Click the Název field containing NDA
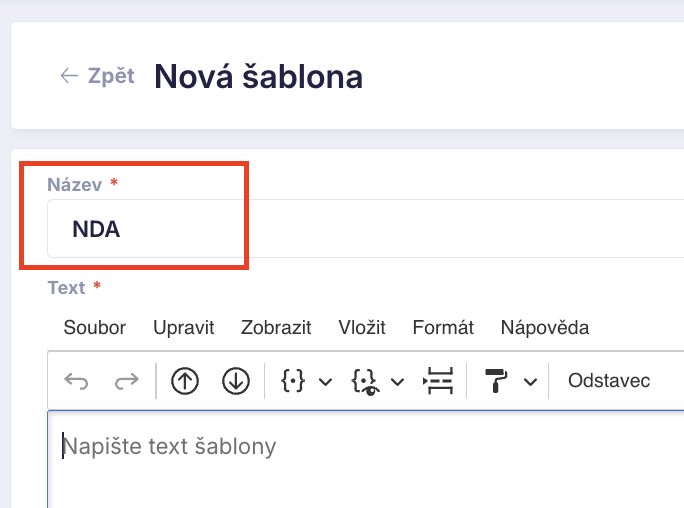 366,228
